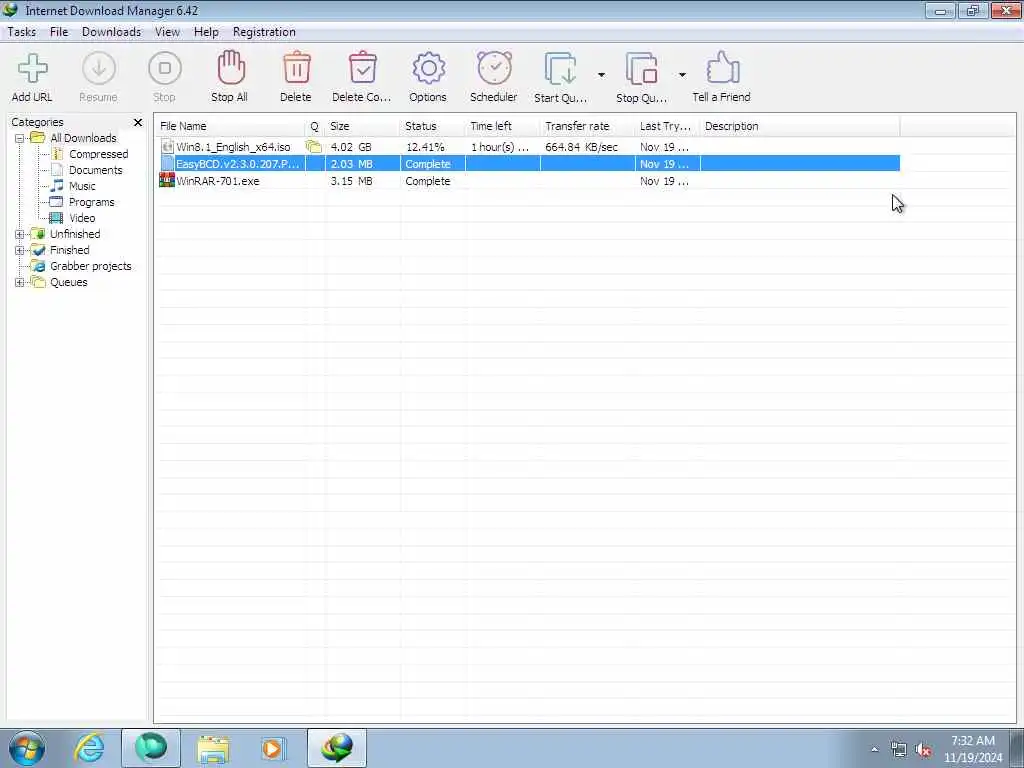The image size is (1024, 768).
Task: Click the Stop All hand icon
Action: 231,68
